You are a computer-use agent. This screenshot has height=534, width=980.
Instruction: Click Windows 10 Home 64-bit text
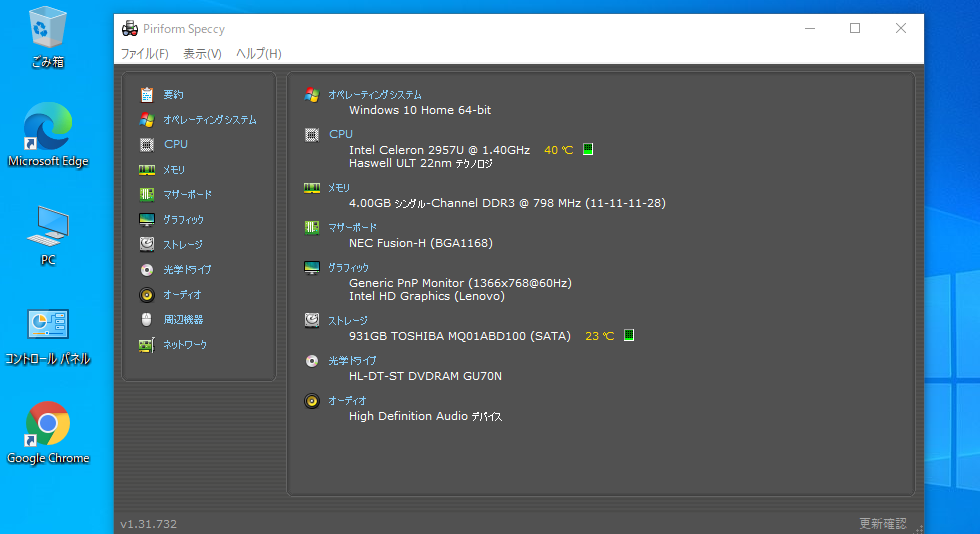pyautogui.click(x=420, y=110)
